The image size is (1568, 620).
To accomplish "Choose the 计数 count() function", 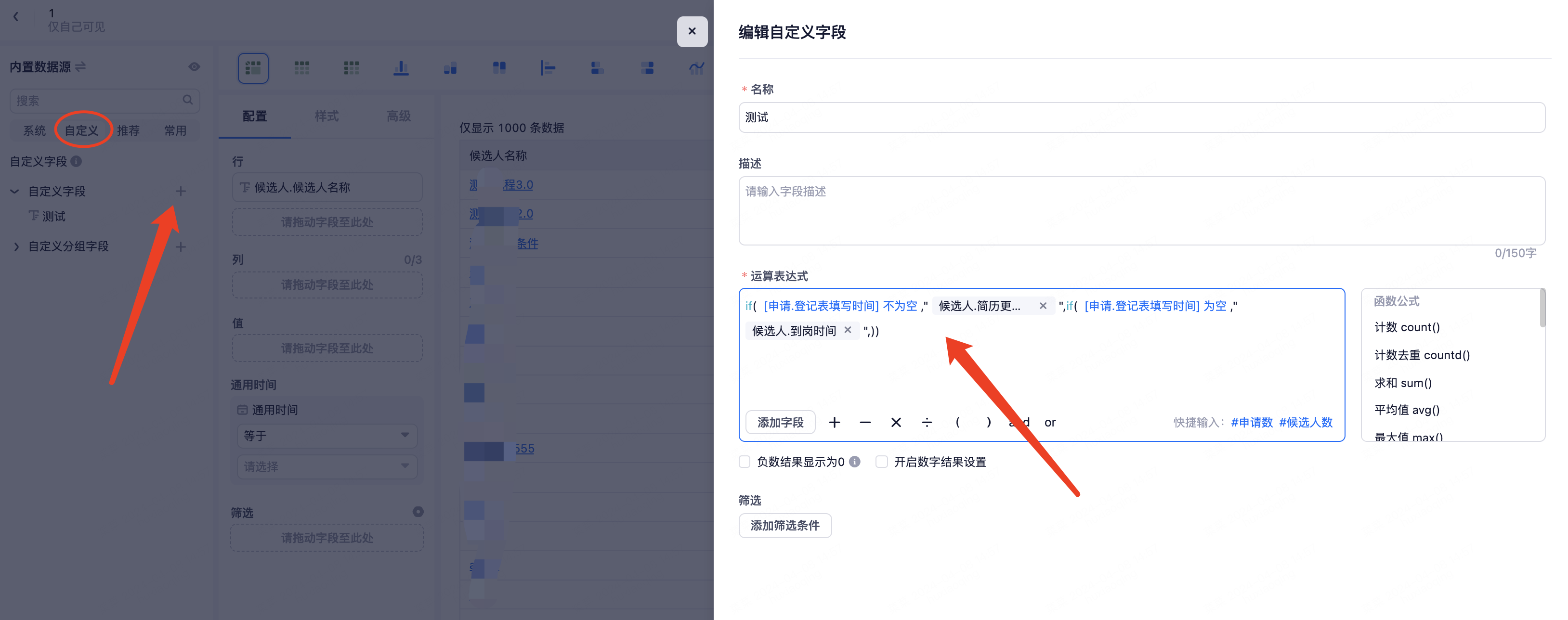I will pos(1407,327).
